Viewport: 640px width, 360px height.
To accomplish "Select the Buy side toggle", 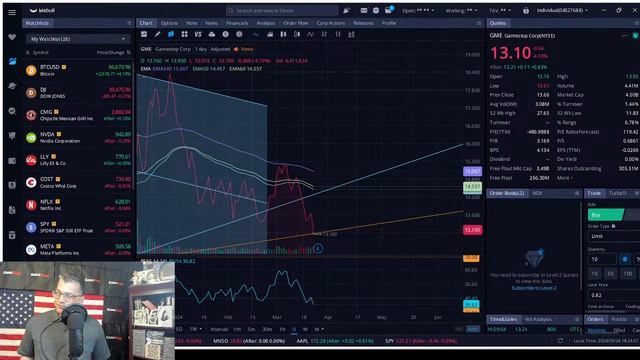I will pos(606,215).
